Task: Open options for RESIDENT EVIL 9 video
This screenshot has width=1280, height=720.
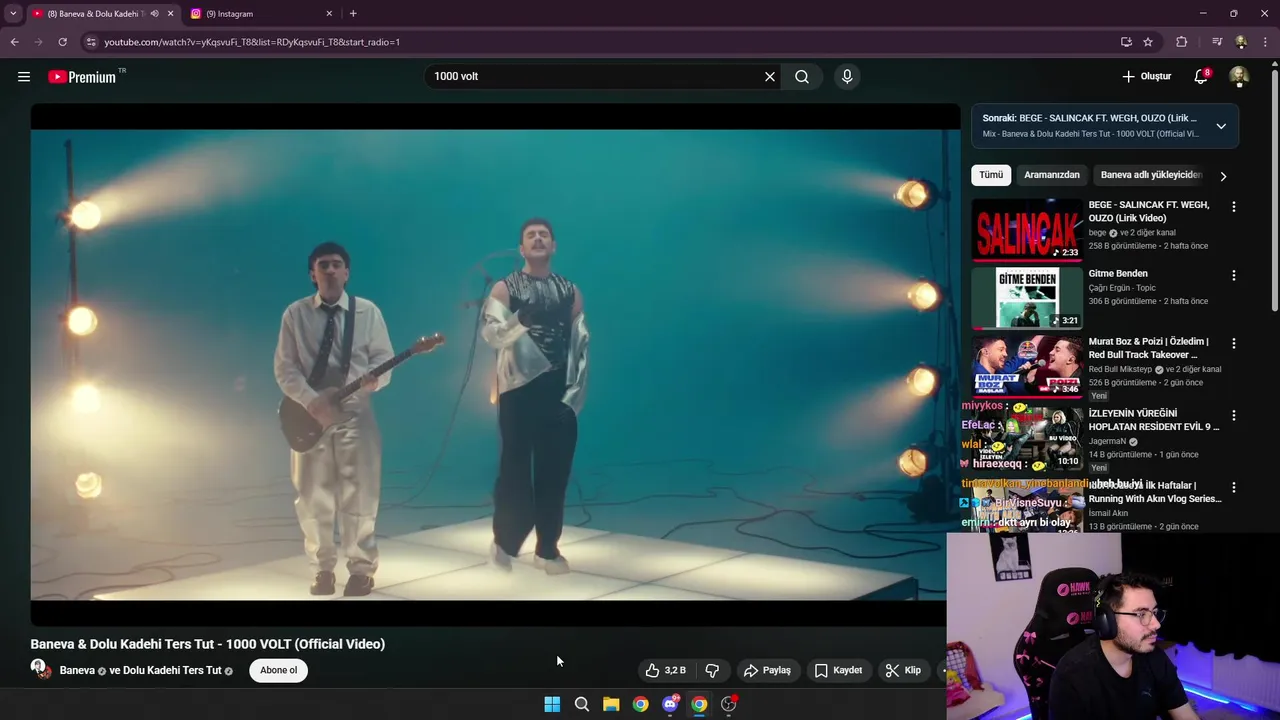Action: click(x=1233, y=415)
